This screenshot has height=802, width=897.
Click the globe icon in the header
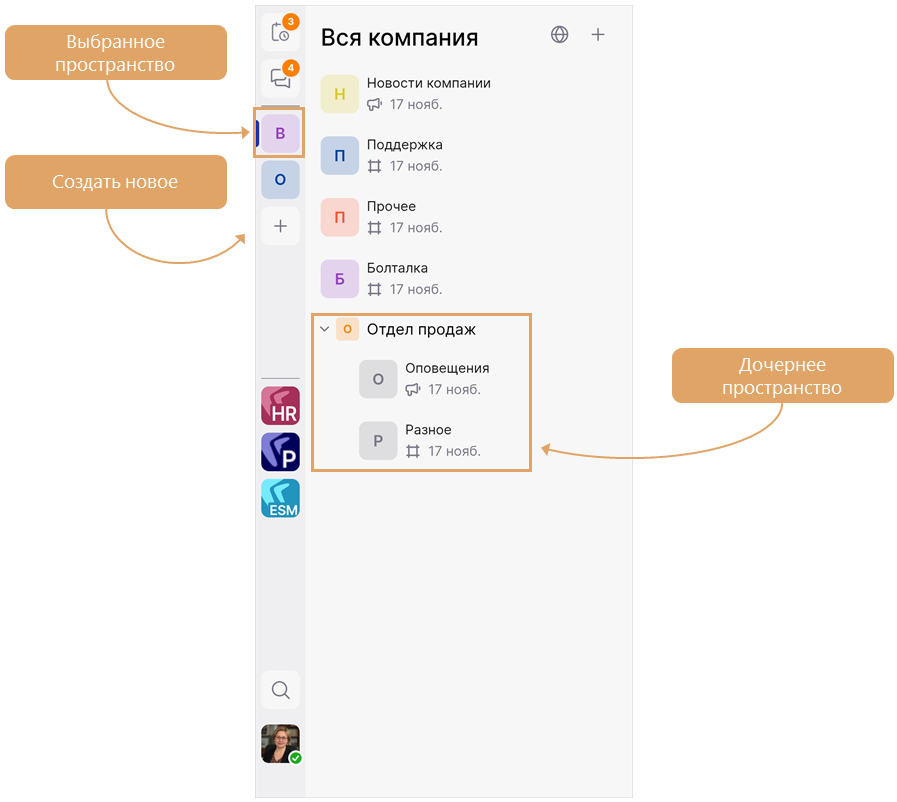[560, 35]
